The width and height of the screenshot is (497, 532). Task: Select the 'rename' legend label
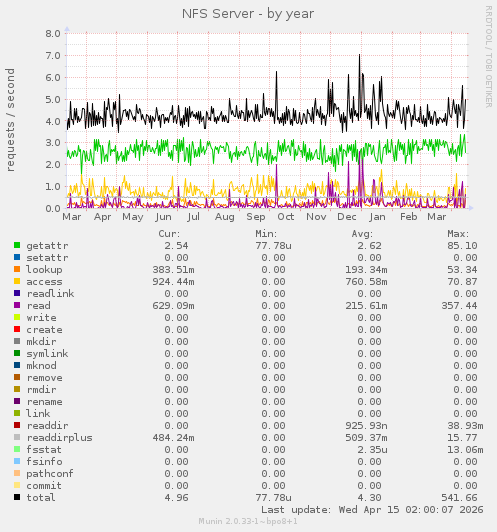44,402
